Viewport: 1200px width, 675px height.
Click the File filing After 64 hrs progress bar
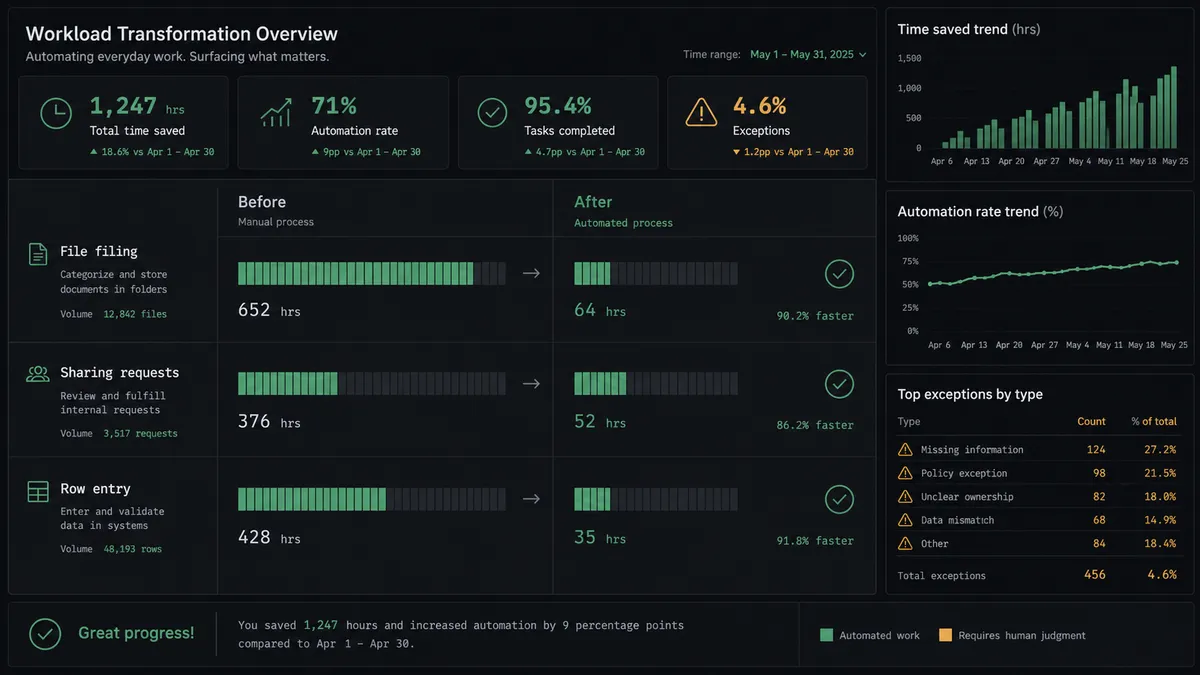(x=656, y=273)
